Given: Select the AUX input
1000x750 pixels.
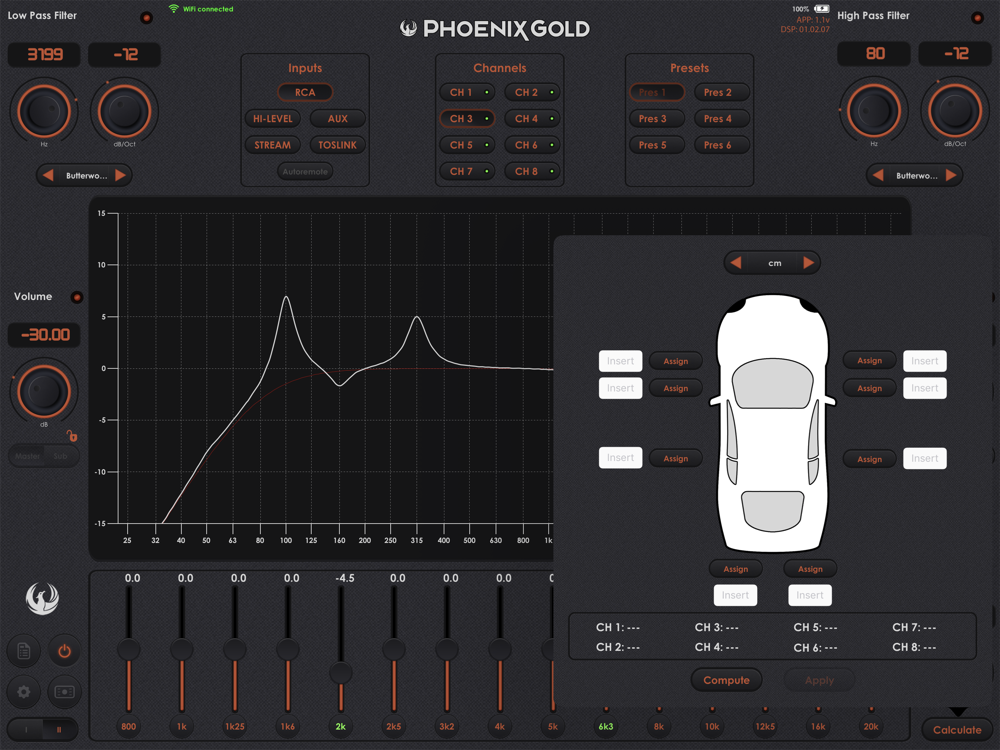Looking at the screenshot, I should 337,119.
